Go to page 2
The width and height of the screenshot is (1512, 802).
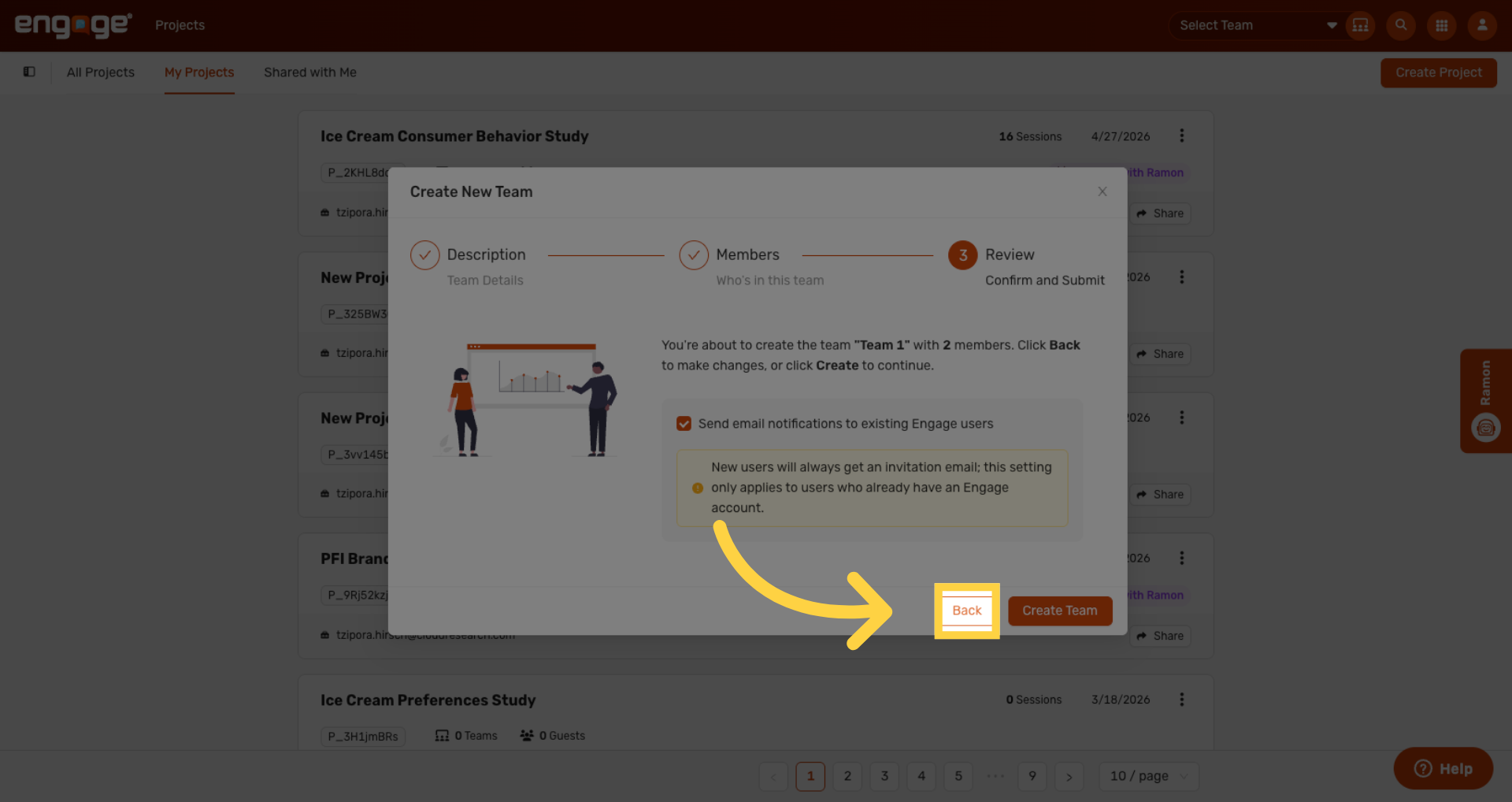[847, 777]
